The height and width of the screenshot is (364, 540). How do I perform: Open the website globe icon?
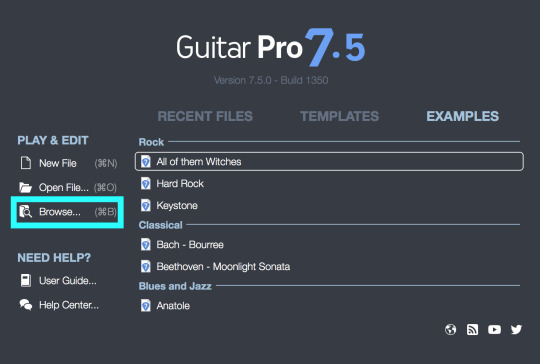tap(450, 330)
